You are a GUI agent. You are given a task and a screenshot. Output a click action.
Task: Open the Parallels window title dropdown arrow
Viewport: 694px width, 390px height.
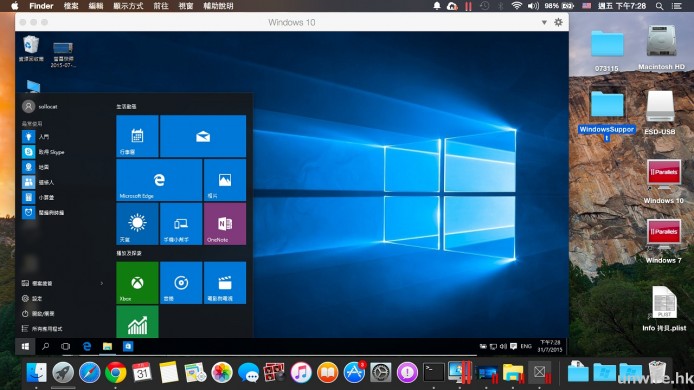544,23
